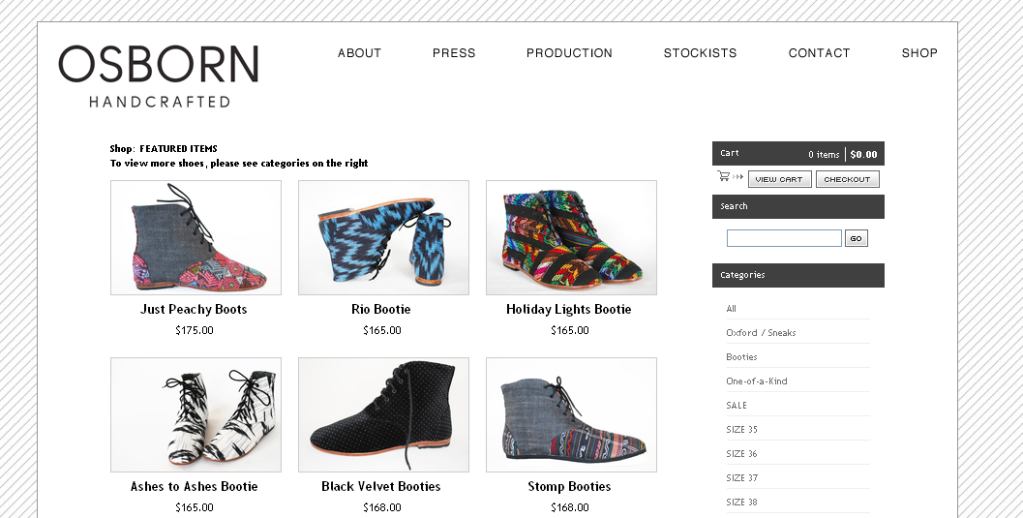Open the Rio Bootie product image

click(383, 238)
